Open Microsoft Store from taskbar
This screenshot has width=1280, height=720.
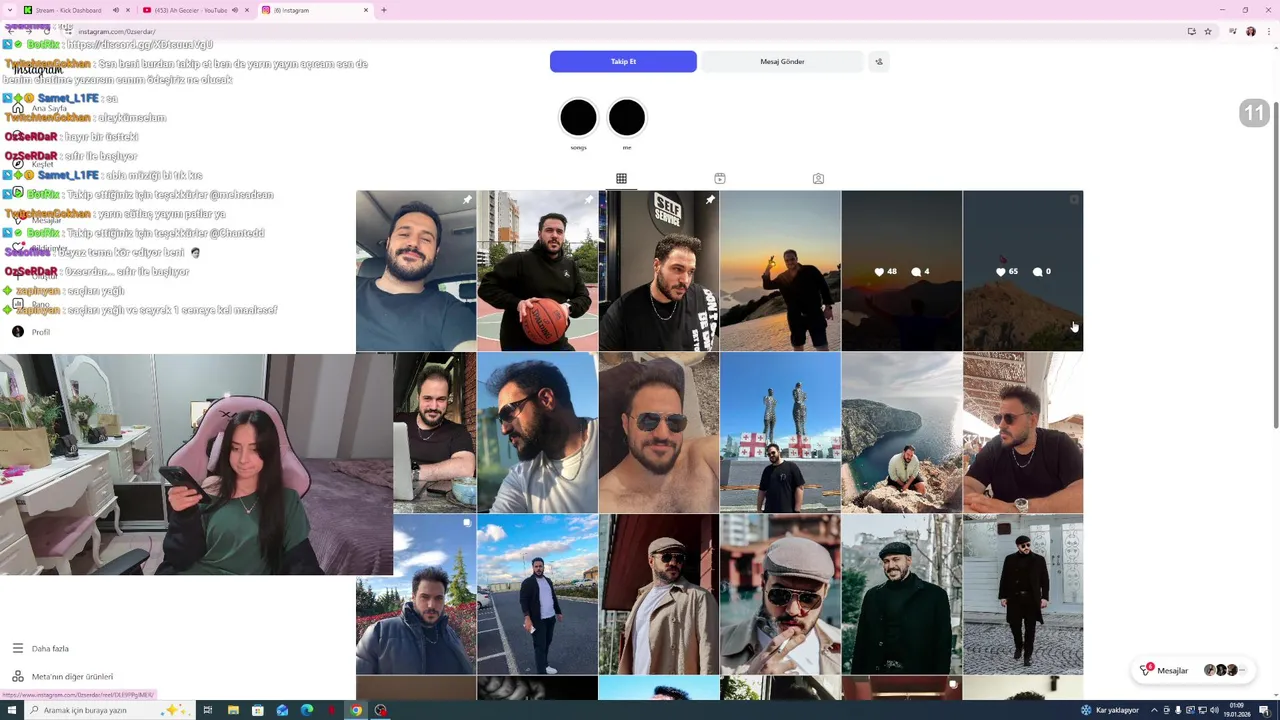coord(258,710)
